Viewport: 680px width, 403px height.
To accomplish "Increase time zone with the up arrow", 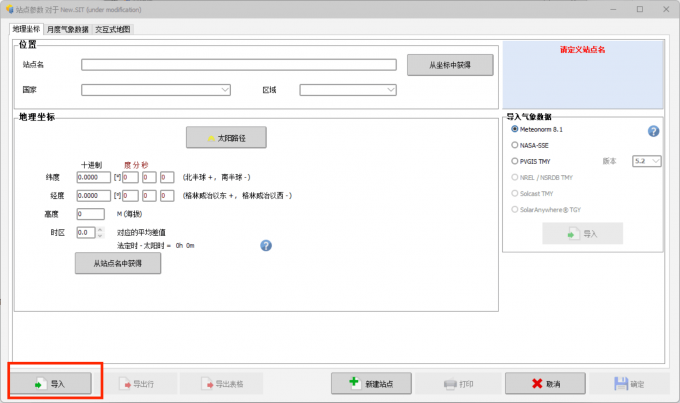I will click(x=100, y=229).
